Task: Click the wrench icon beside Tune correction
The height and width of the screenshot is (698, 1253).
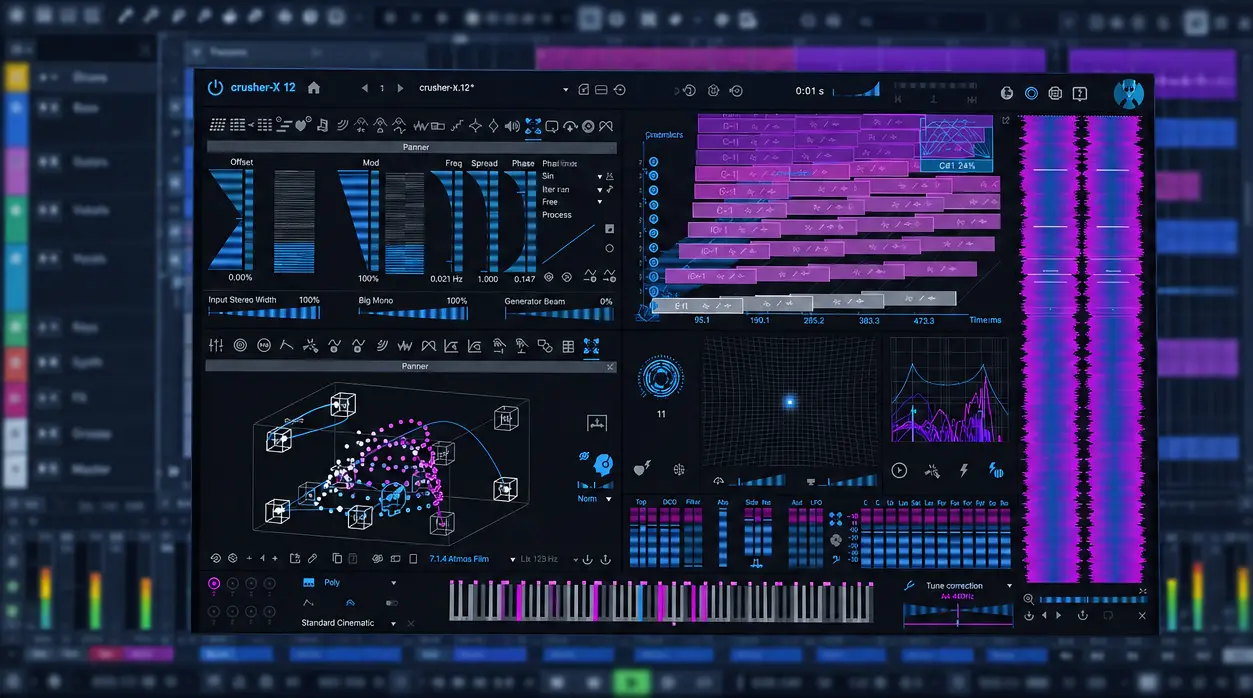Action: (910, 586)
